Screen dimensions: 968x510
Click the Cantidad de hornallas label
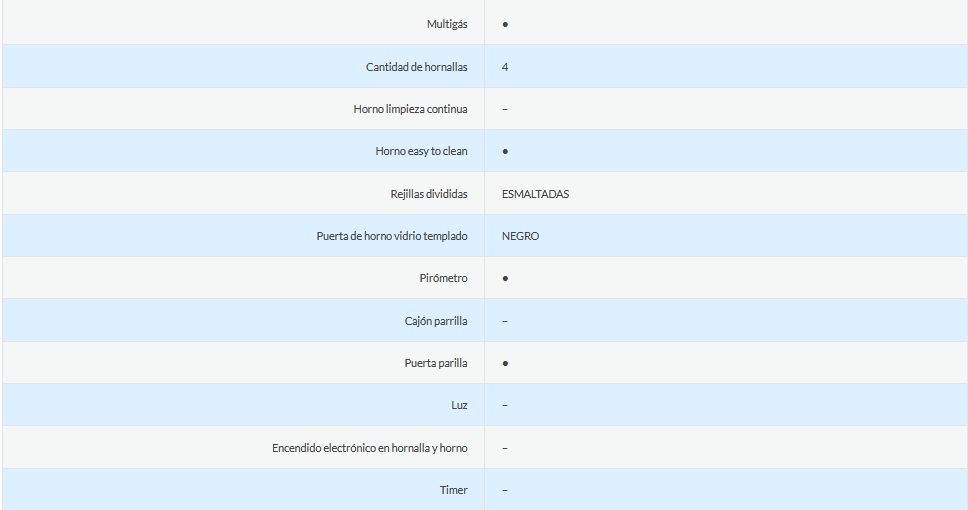pos(416,67)
